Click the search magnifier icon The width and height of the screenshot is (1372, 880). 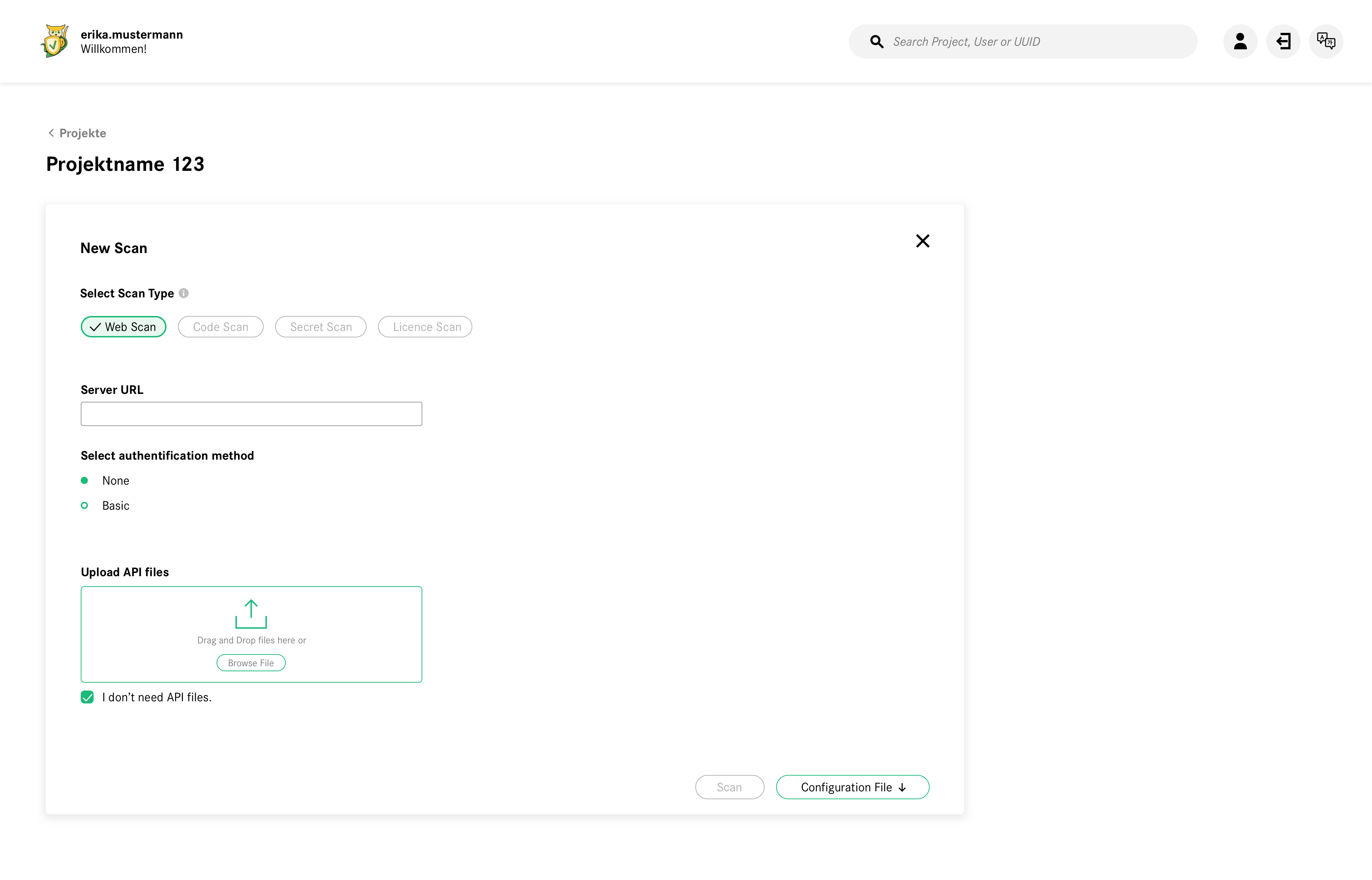point(877,41)
